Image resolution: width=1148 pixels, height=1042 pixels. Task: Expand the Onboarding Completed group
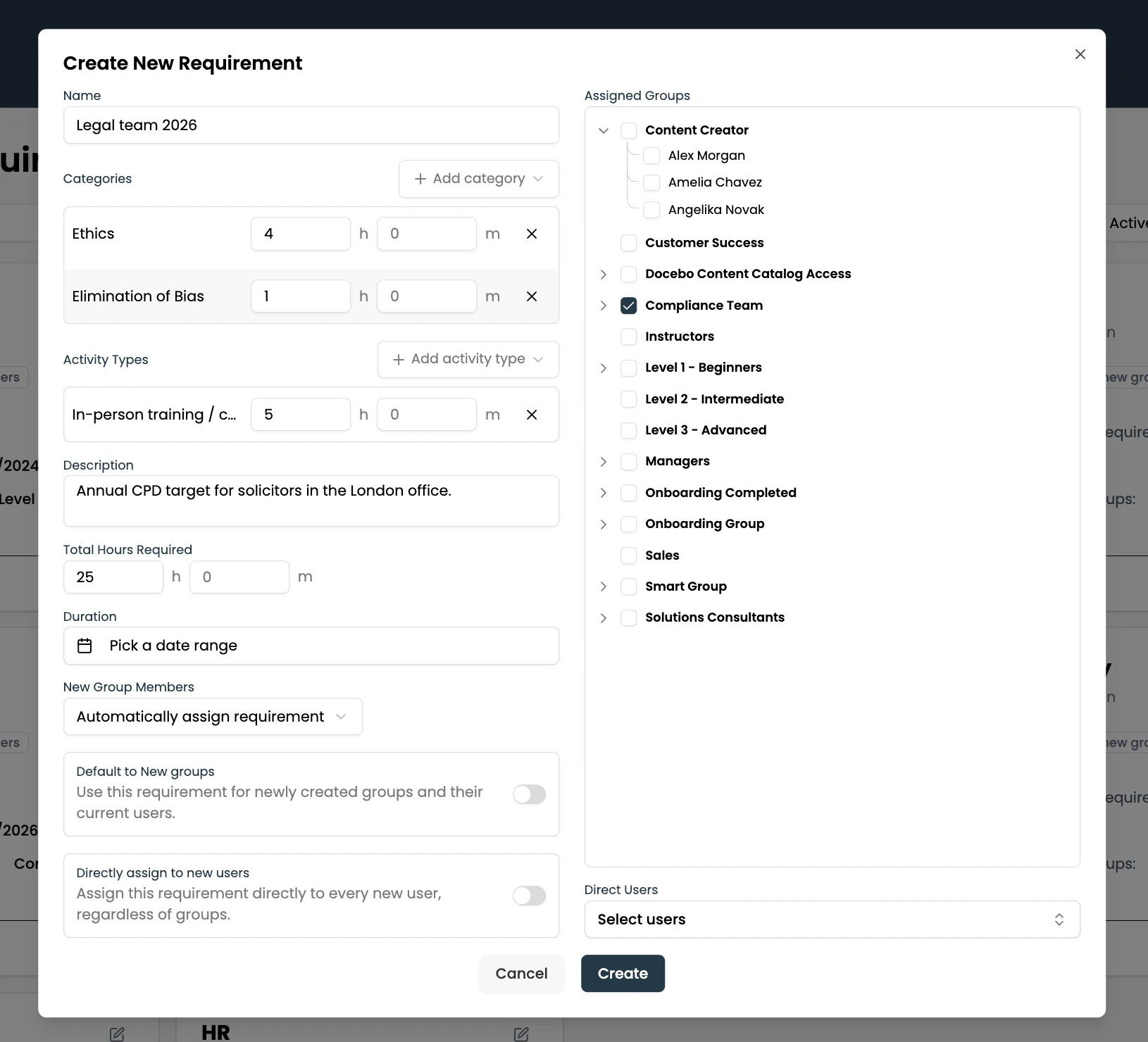[x=604, y=493]
